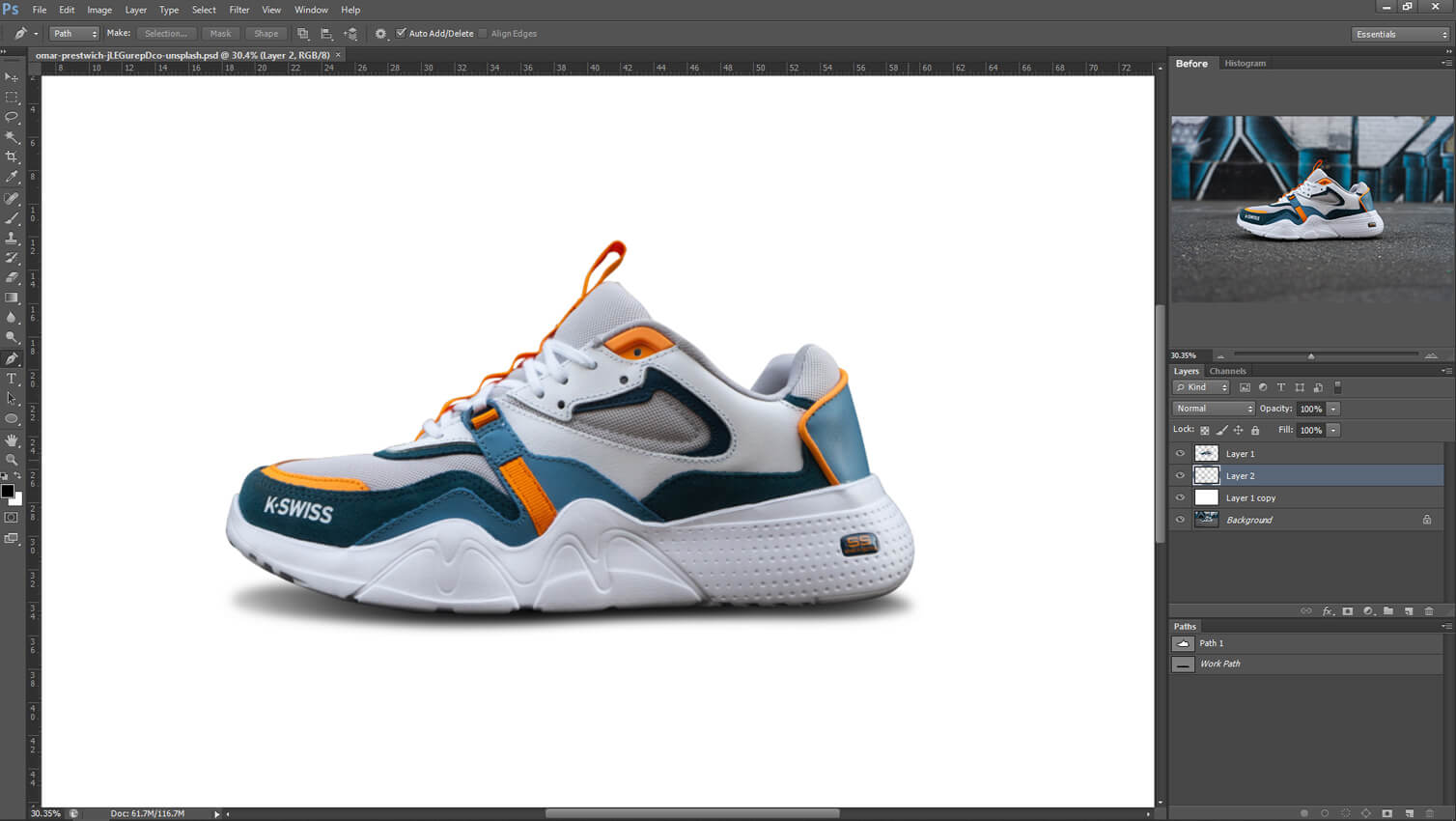Image resolution: width=1456 pixels, height=821 pixels.
Task: Select the Magic Wand tool
Action: [x=12, y=137]
